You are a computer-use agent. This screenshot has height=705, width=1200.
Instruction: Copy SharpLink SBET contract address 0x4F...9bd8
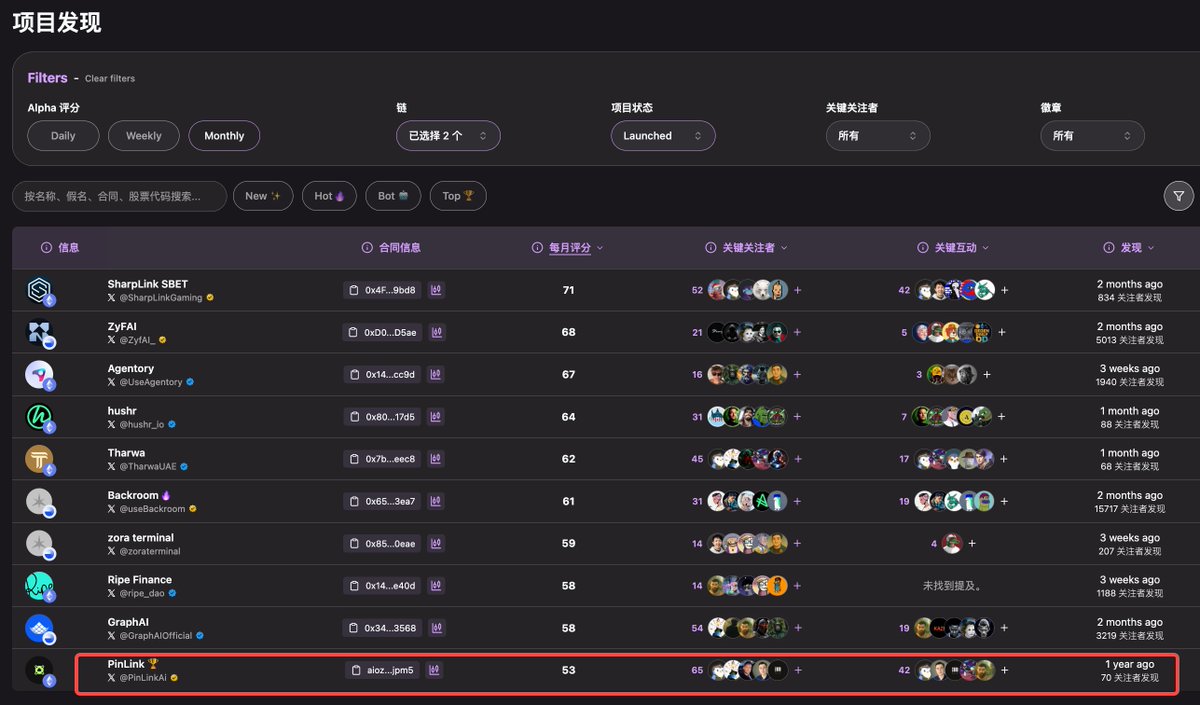382,290
